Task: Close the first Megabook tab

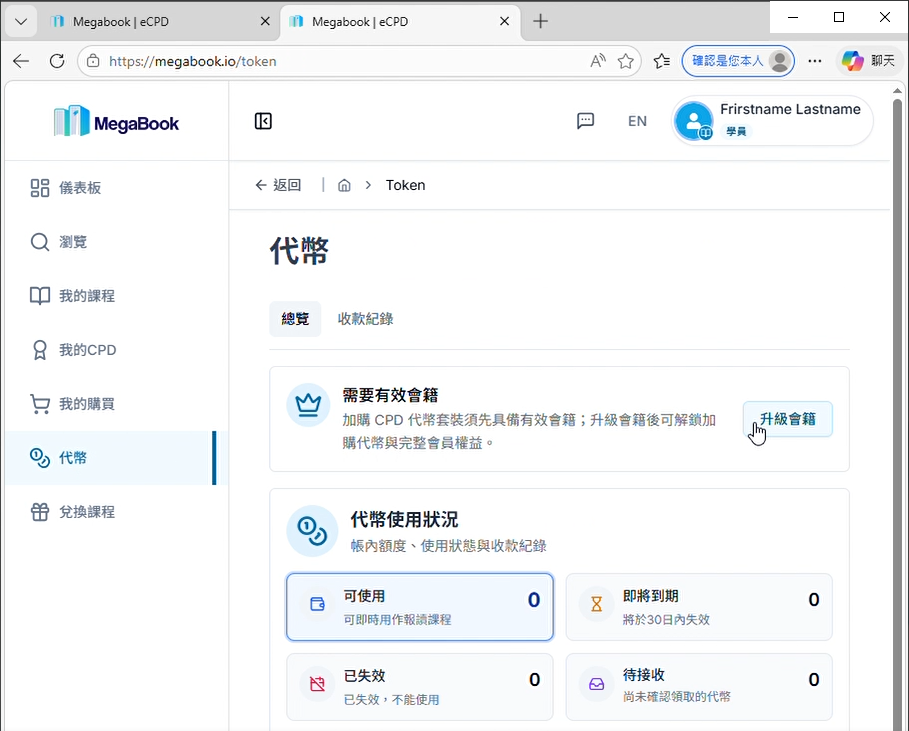Action: 265,21
